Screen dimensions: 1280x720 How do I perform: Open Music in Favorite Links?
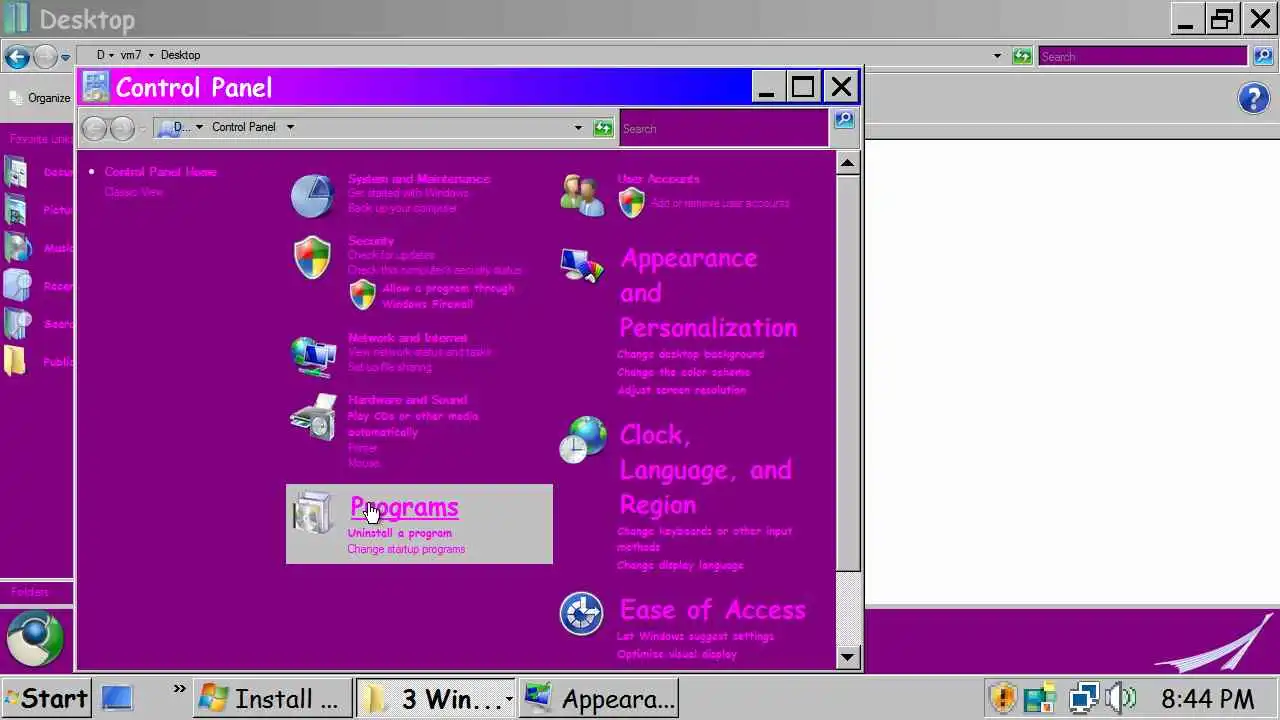(x=38, y=248)
